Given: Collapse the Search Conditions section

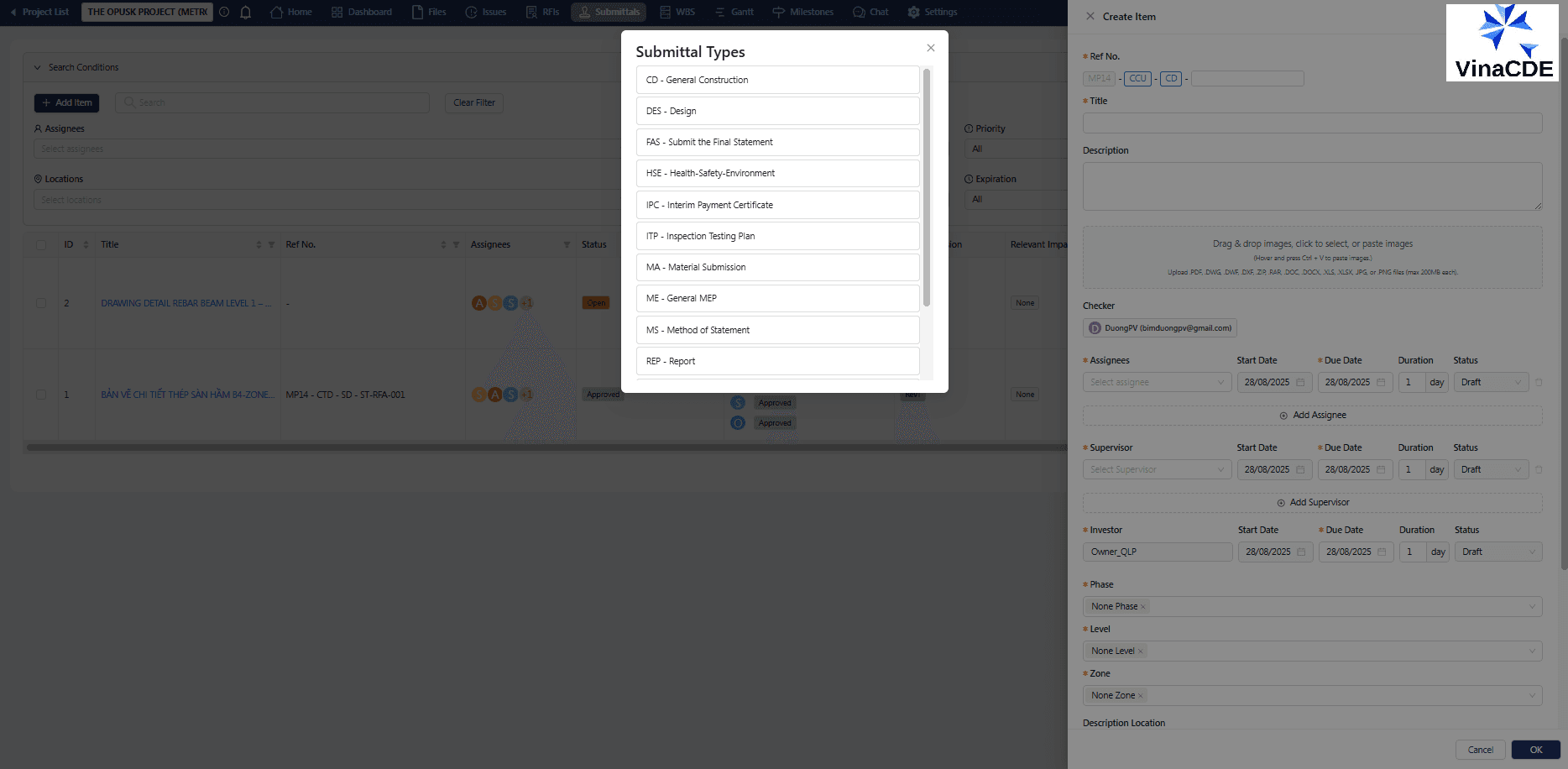Looking at the screenshot, I should tap(37, 68).
